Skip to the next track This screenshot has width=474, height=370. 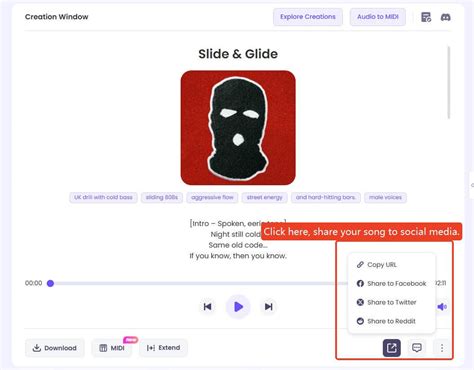point(269,307)
